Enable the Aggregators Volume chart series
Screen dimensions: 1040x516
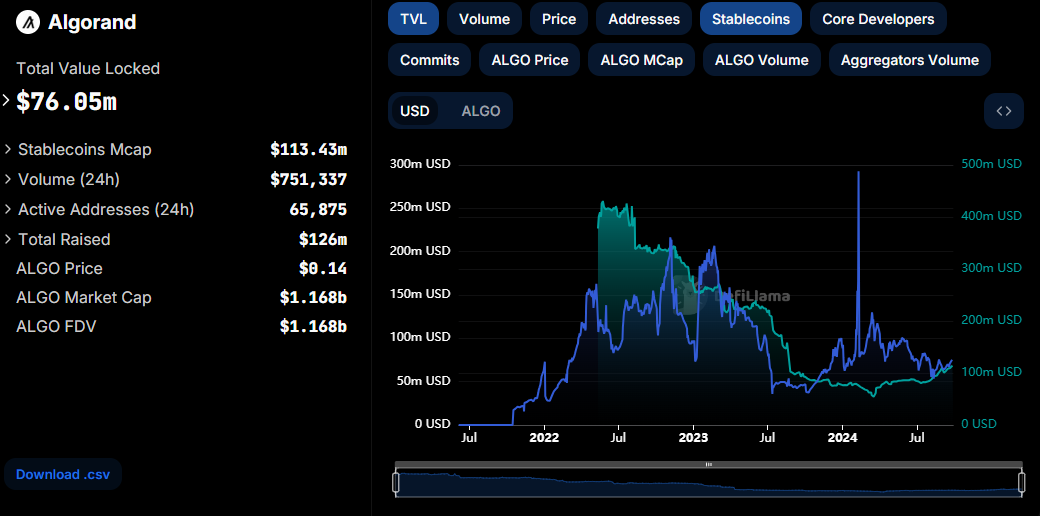point(910,60)
